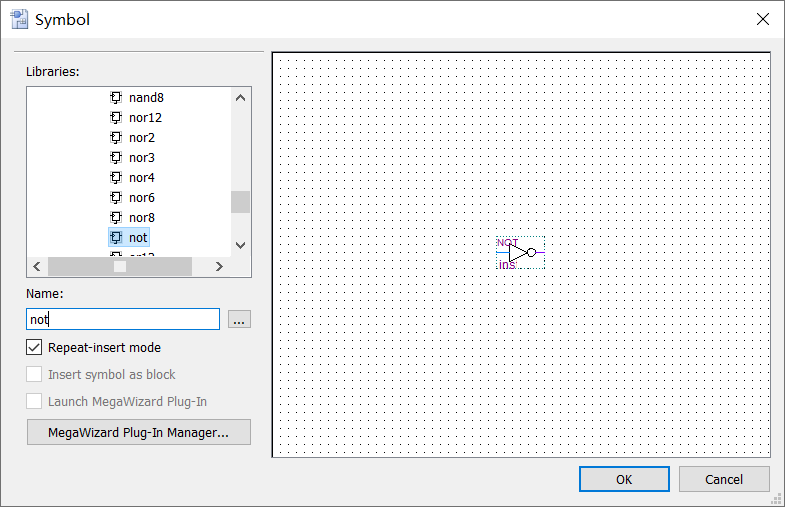
Task: Pick nor8 from the list
Action: click(142, 218)
